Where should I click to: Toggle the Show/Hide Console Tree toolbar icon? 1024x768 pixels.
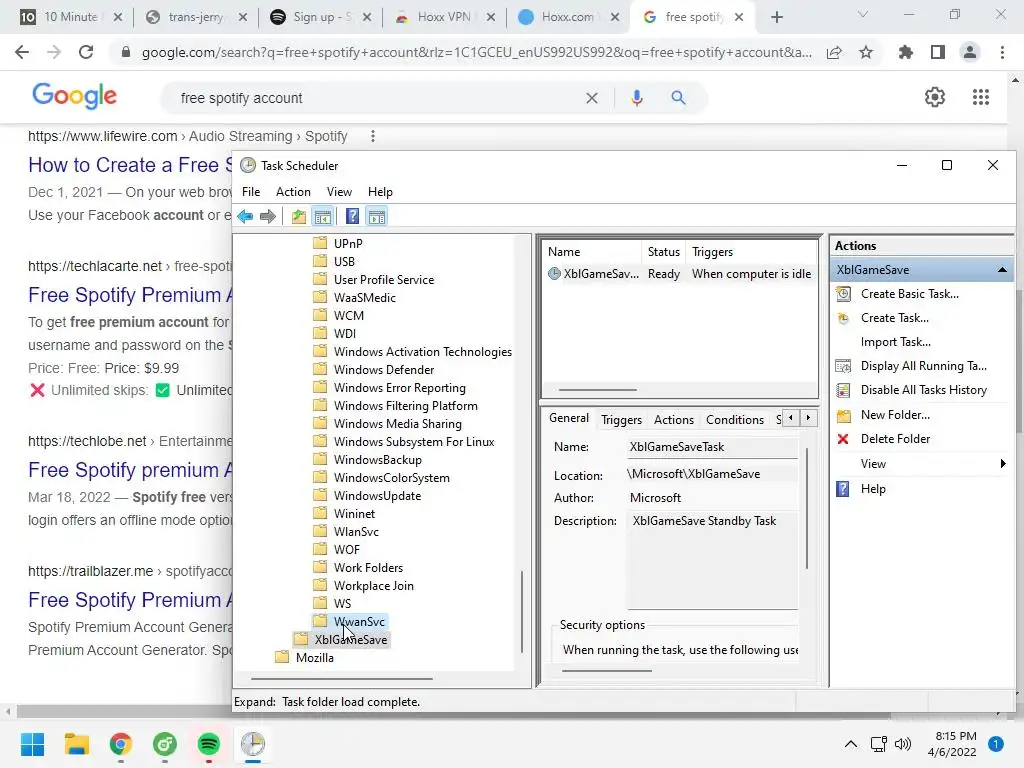point(323,216)
